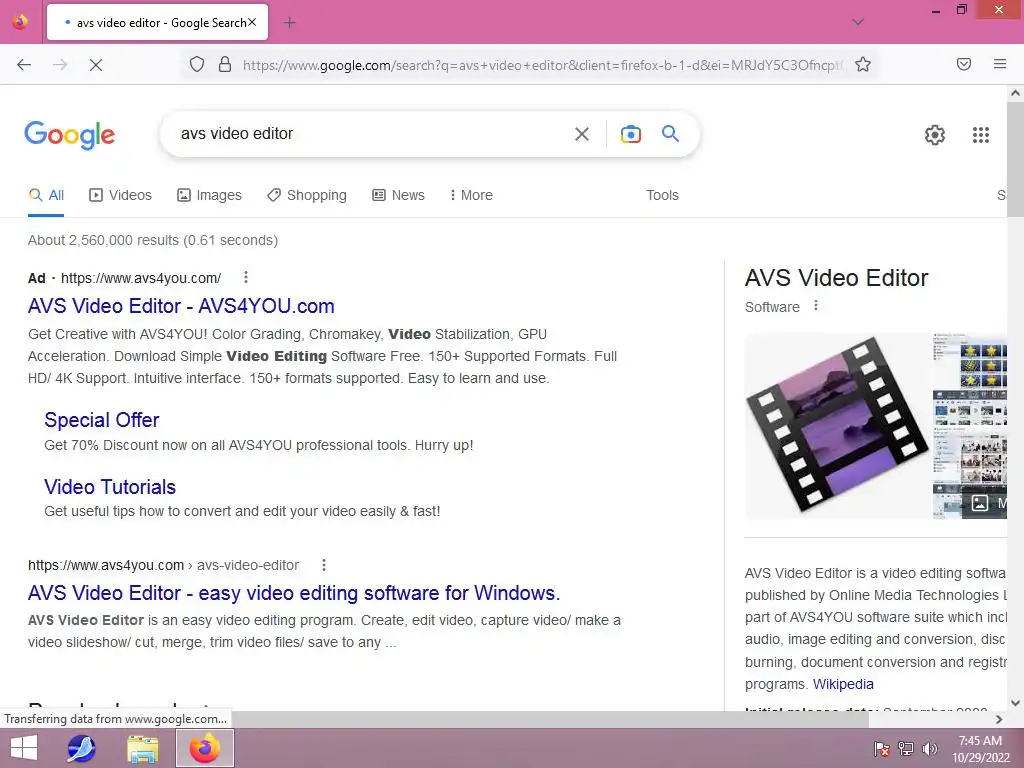The width and height of the screenshot is (1024, 768).
Task: Expand the More search filters
Action: [x=471, y=195]
